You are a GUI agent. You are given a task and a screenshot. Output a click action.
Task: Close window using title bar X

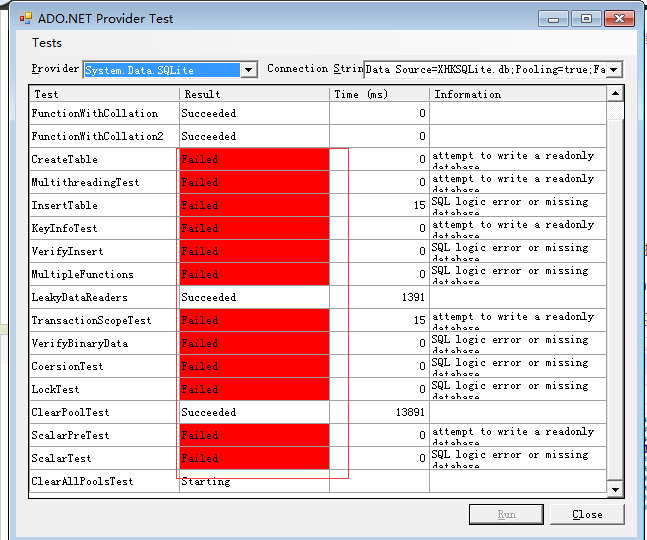click(x=619, y=19)
